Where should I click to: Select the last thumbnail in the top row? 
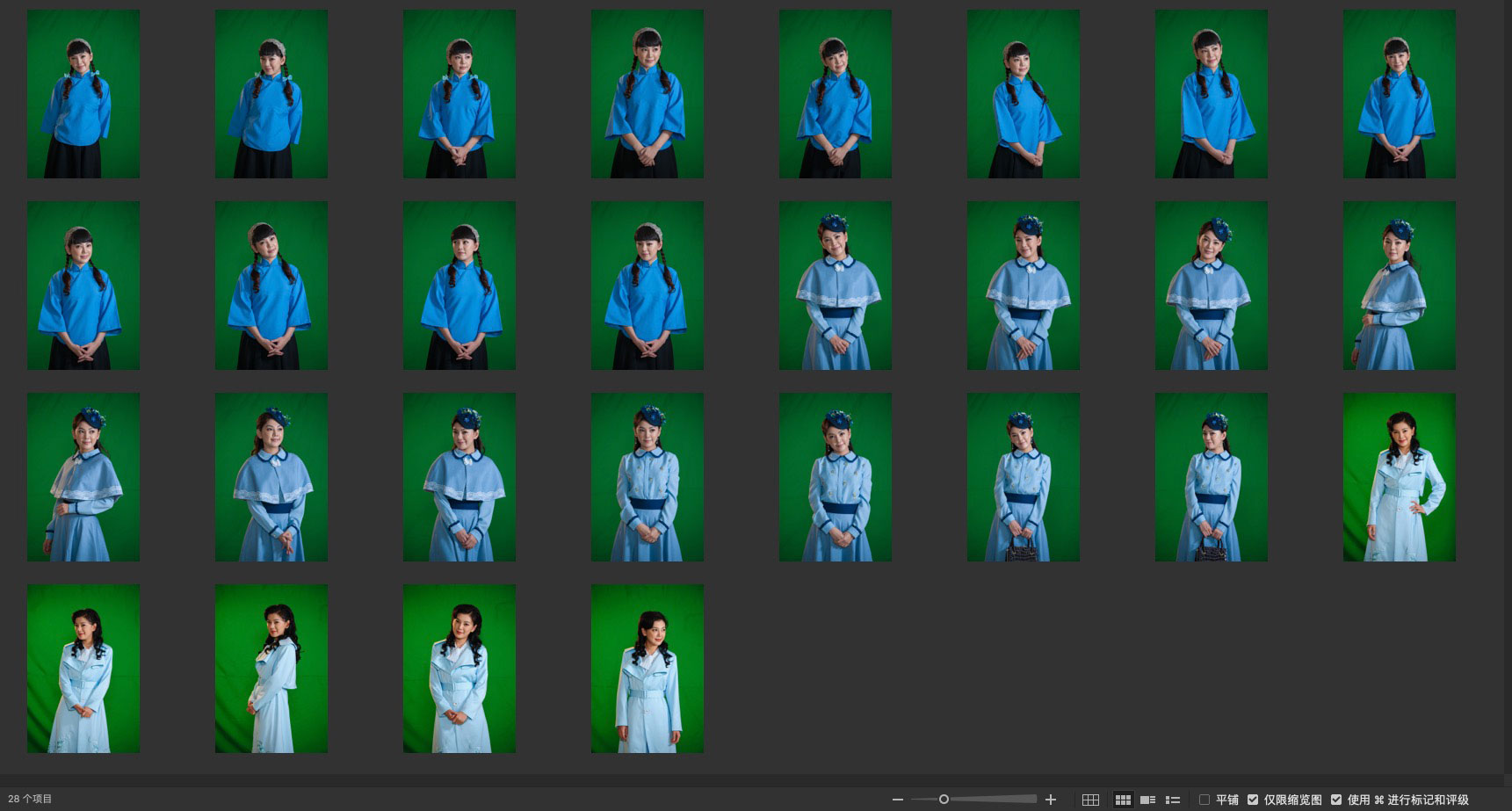point(1399,94)
